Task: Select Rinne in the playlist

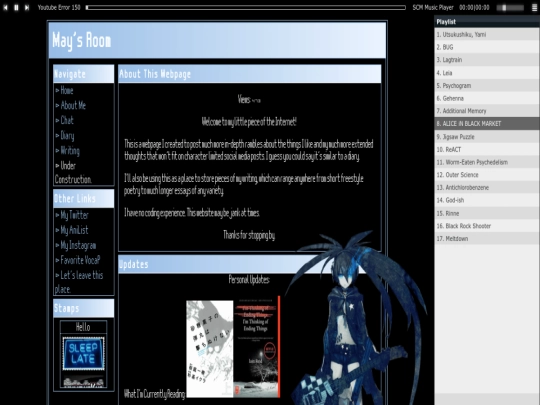Action: pyautogui.click(x=487, y=213)
